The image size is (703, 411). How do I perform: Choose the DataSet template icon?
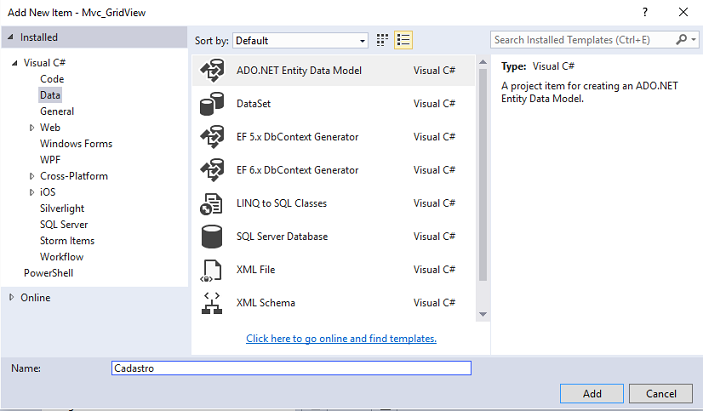[x=212, y=104]
